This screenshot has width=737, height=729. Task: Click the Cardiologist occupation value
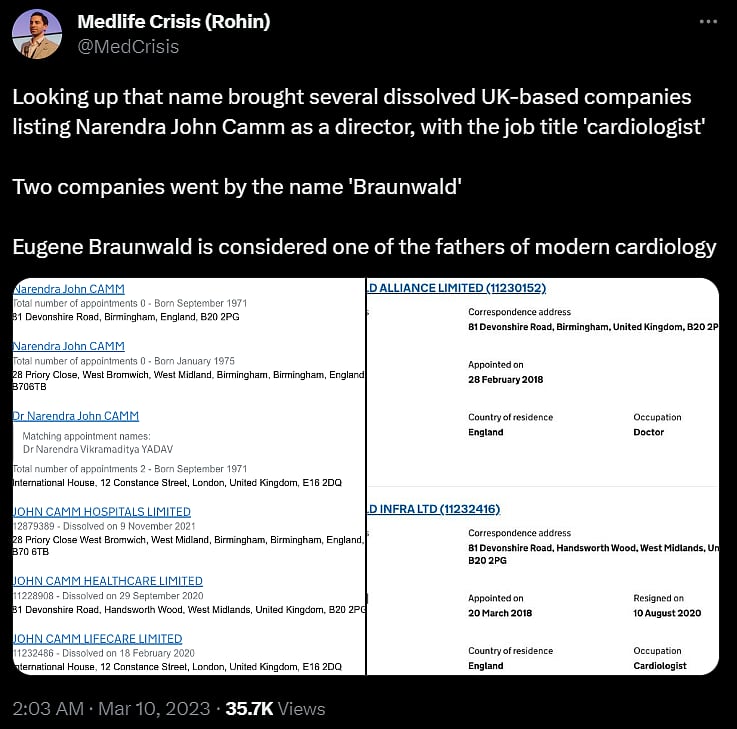click(x=660, y=665)
